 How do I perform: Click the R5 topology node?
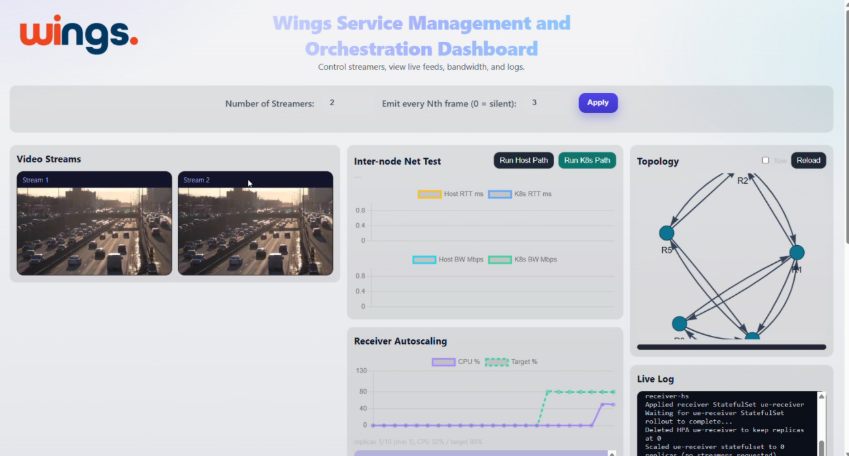[x=667, y=233]
